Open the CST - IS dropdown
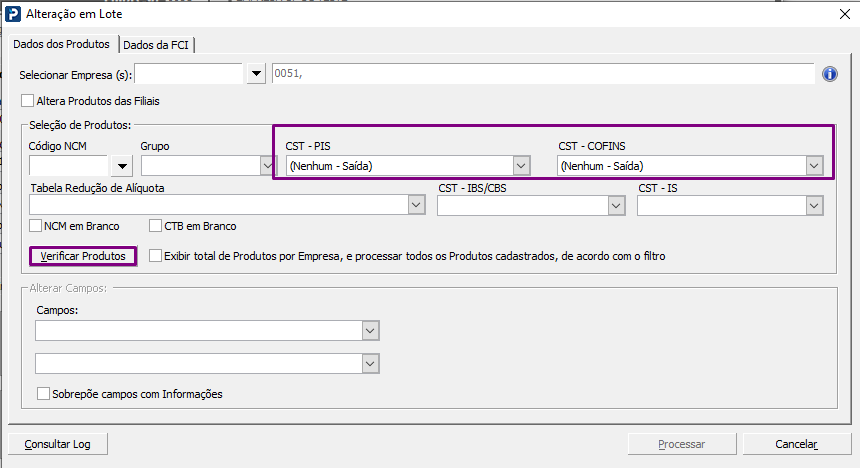Image resolution: width=860 pixels, height=468 pixels. [x=813, y=205]
